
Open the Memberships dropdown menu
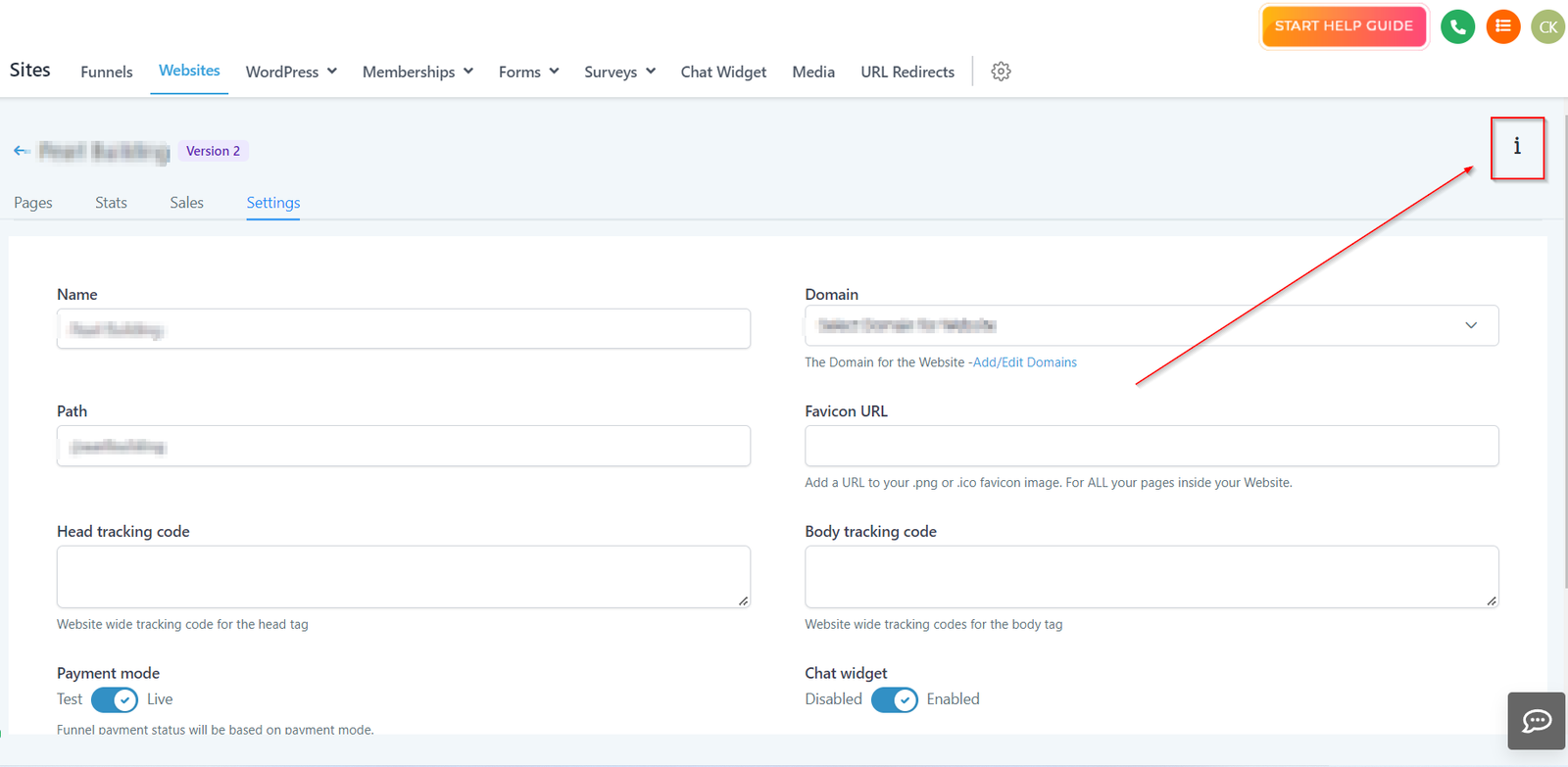[x=417, y=72]
